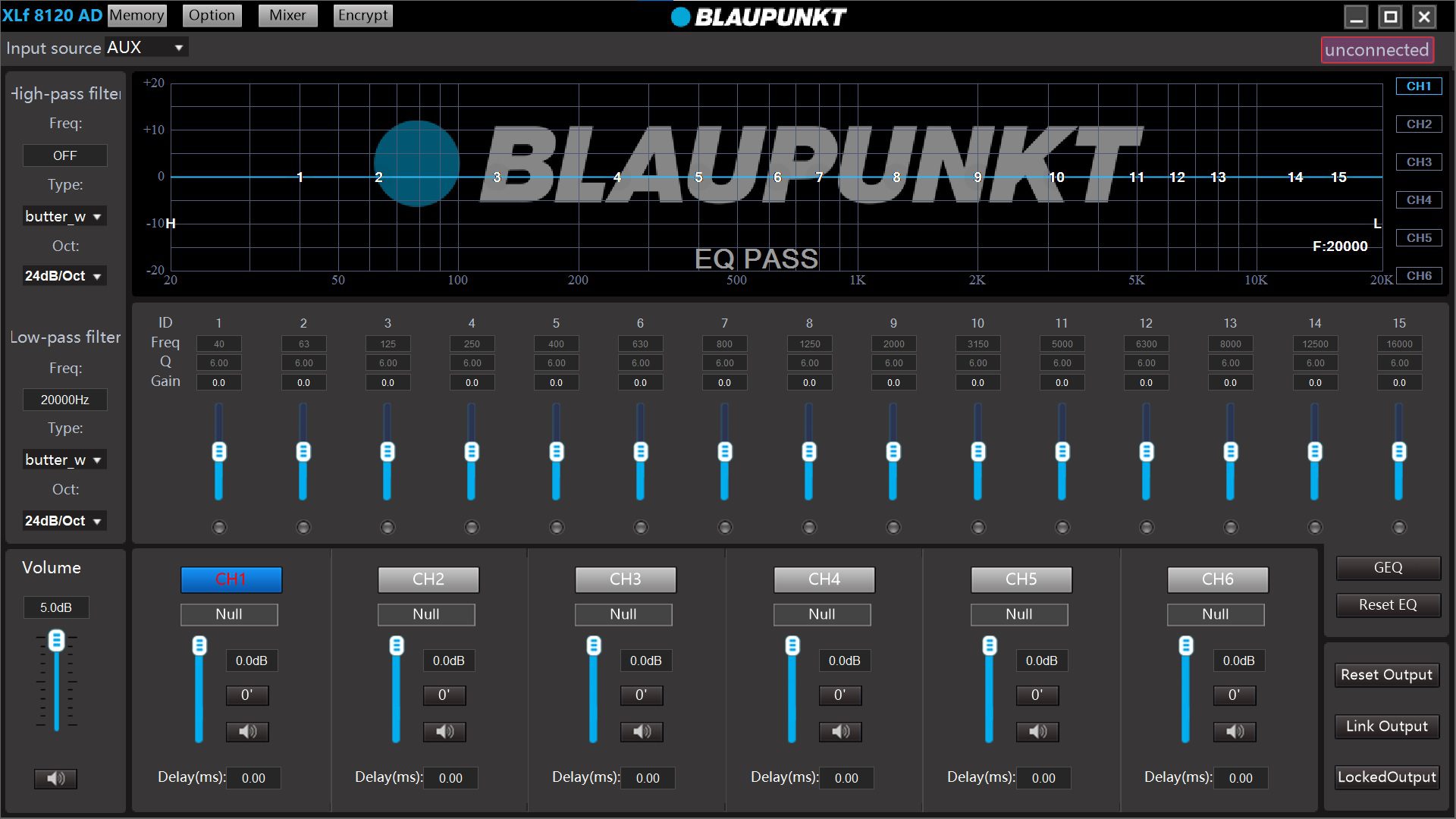Click master volume 5.0dB value field
This screenshot has width=1456, height=819.
click(x=56, y=607)
